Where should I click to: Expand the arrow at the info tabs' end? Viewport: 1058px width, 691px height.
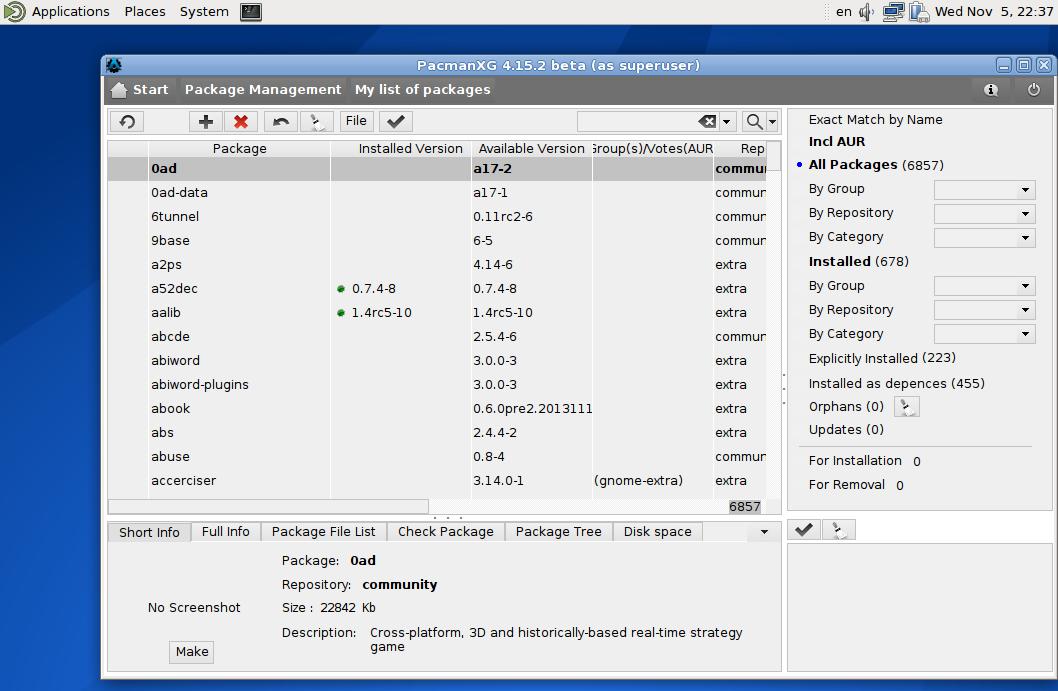coord(764,532)
